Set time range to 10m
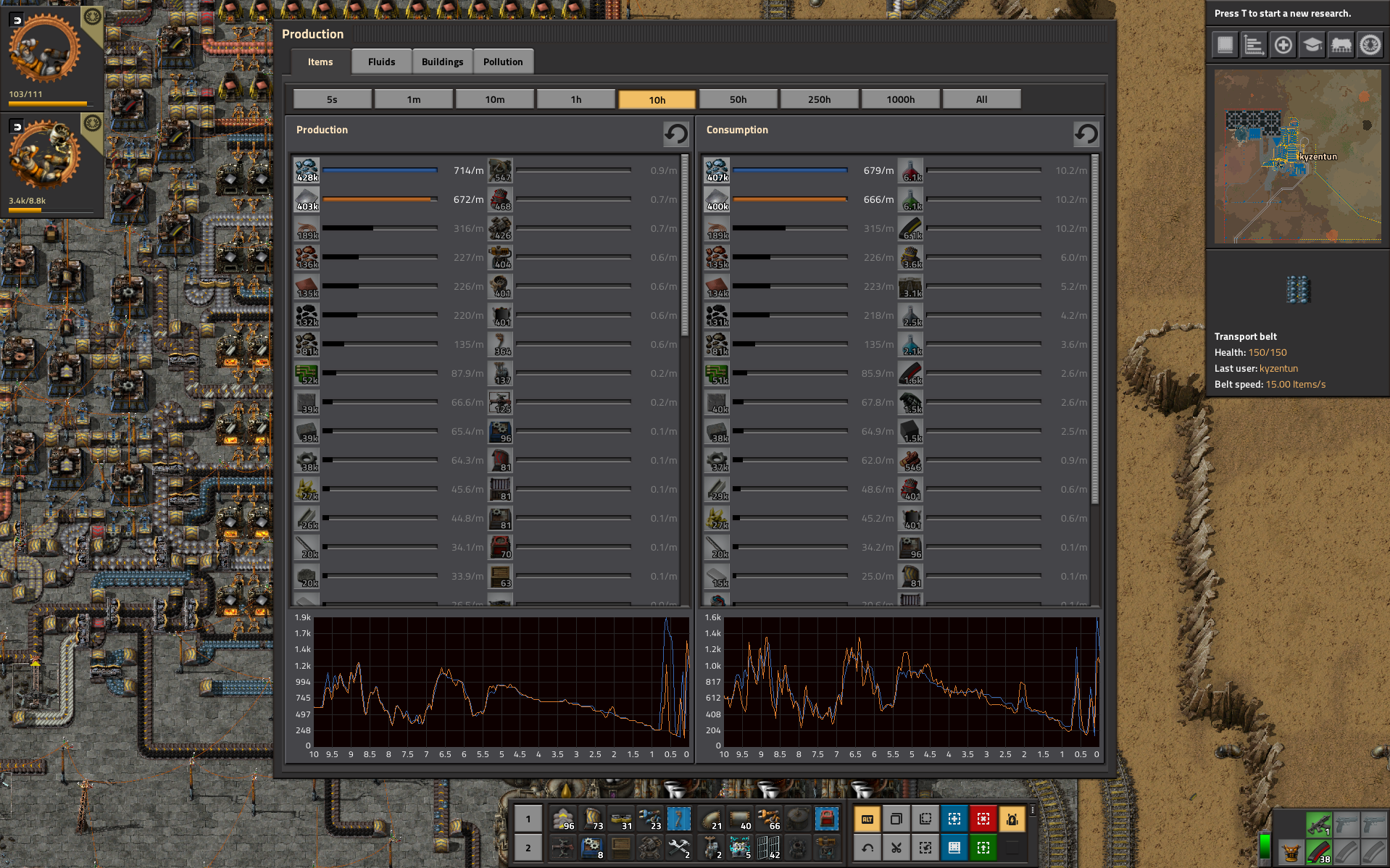 coord(494,99)
